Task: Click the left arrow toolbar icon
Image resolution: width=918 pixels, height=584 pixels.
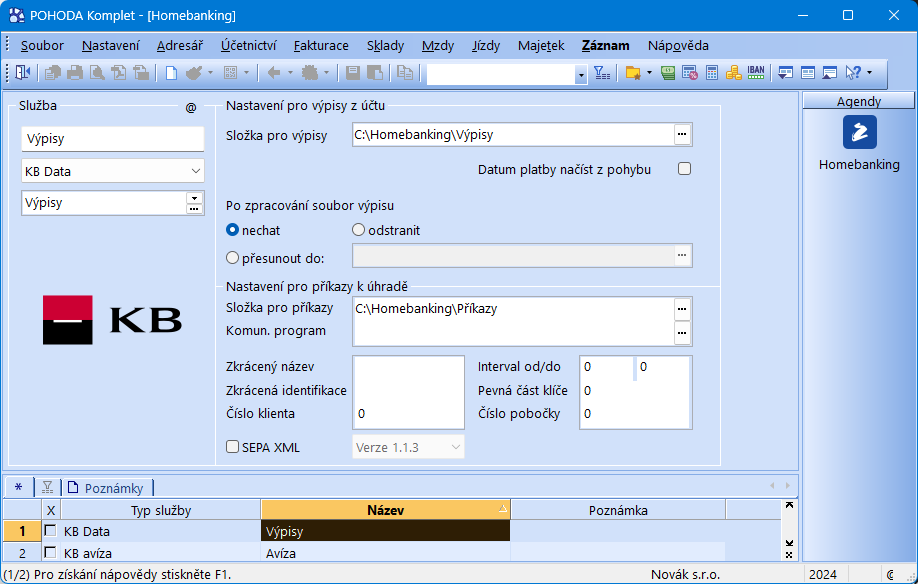Action: 273,73
